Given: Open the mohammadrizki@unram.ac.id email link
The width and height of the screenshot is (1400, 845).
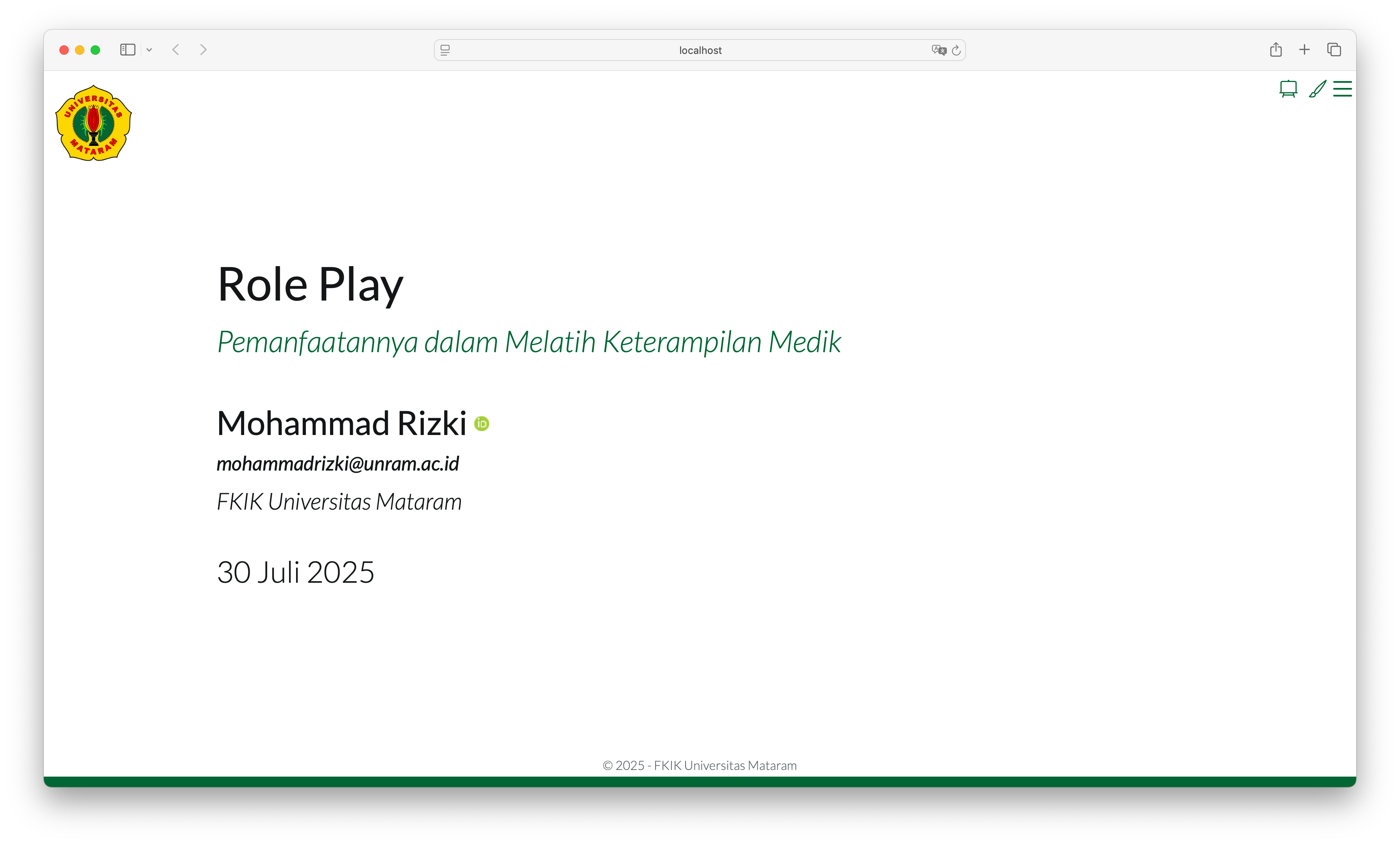Looking at the screenshot, I should click(337, 464).
